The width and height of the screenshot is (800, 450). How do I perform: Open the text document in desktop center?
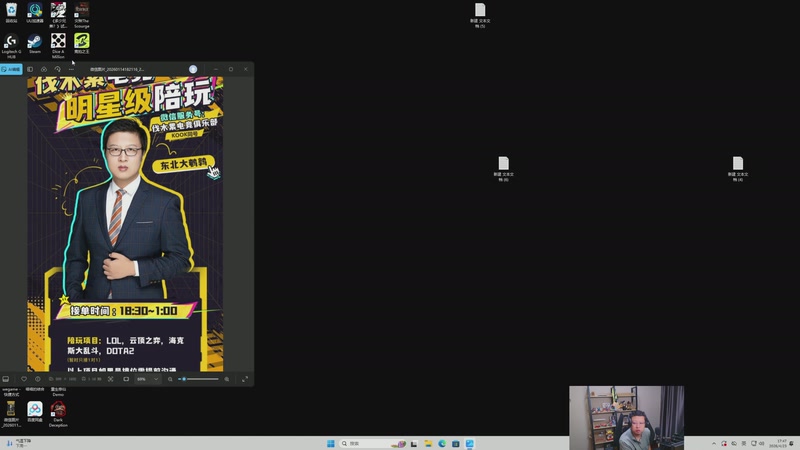[x=504, y=169]
